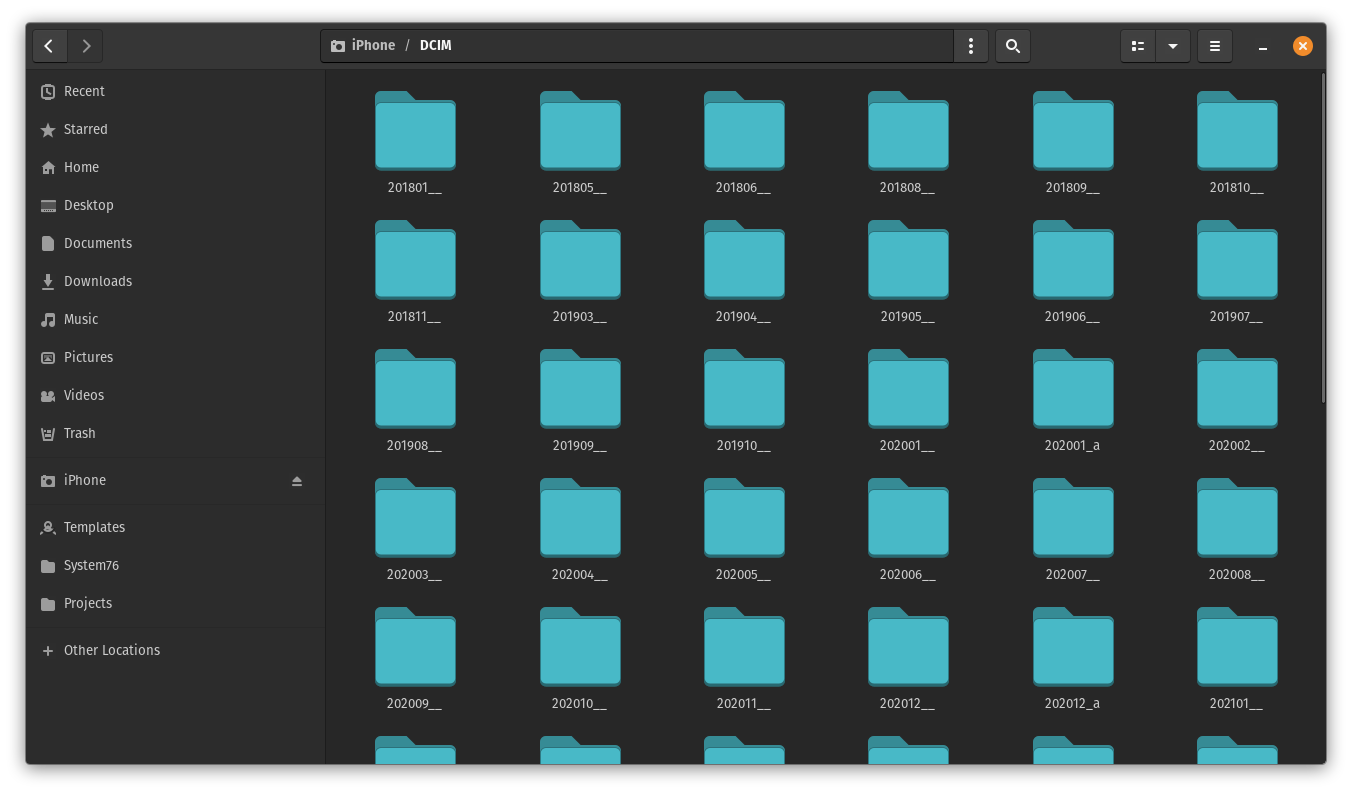
Task: Click the iPhone camera icon in the path bar
Action: [338, 45]
